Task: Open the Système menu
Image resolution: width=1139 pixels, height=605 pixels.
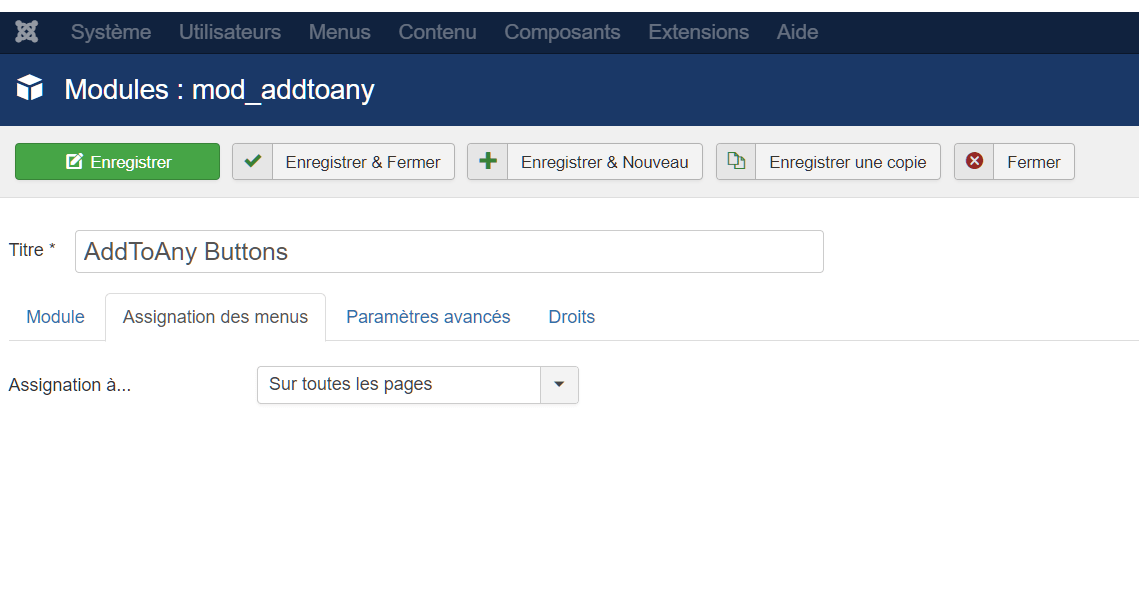Action: coord(111,32)
